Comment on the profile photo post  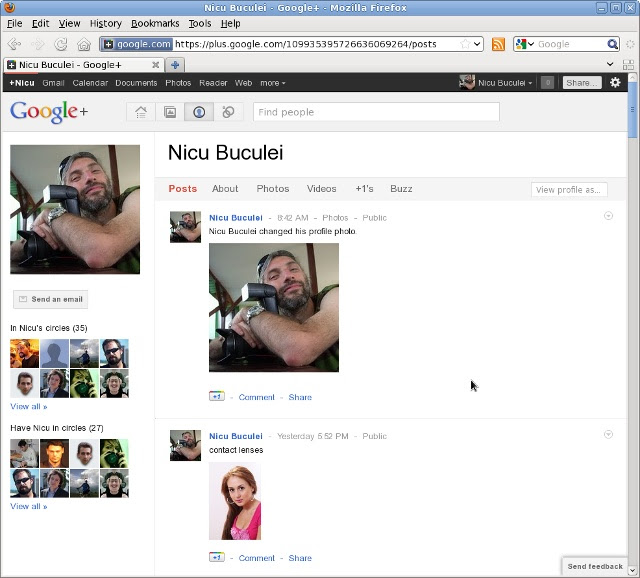pos(256,397)
